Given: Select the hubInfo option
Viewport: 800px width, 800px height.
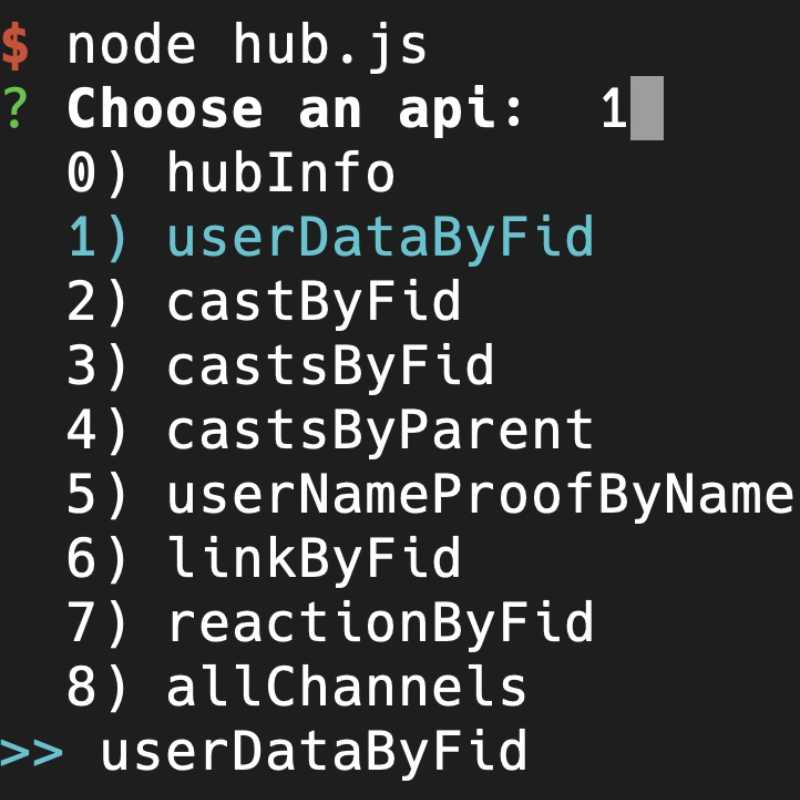Looking at the screenshot, I should pos(281,174).
